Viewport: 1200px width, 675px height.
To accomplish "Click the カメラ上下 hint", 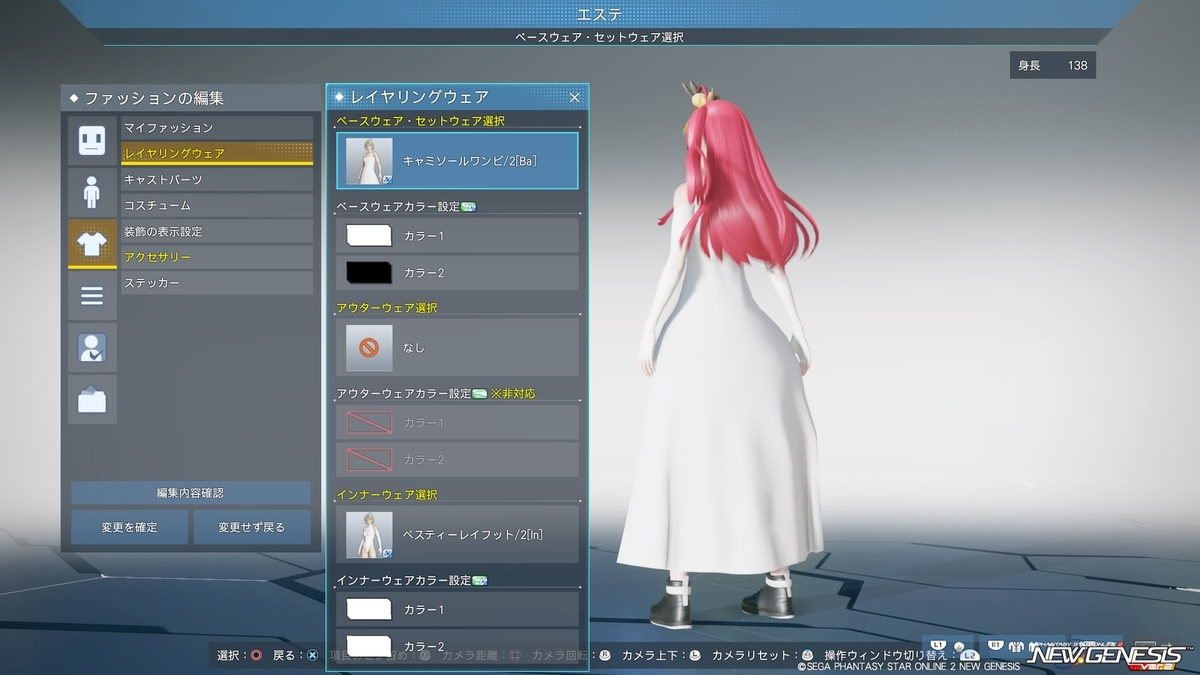I will [661, 655].
